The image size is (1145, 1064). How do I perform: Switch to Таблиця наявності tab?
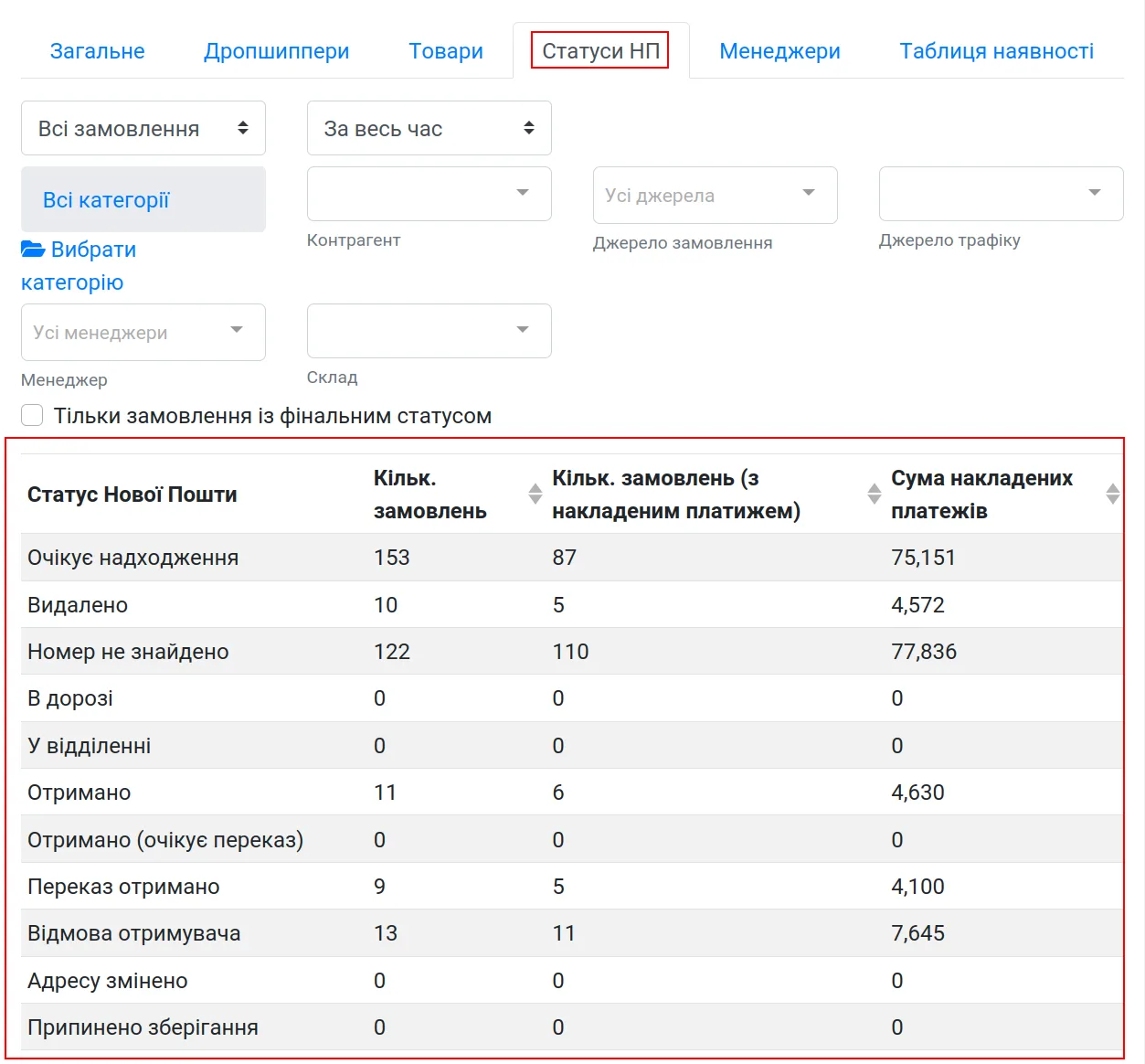coord(996,51)
